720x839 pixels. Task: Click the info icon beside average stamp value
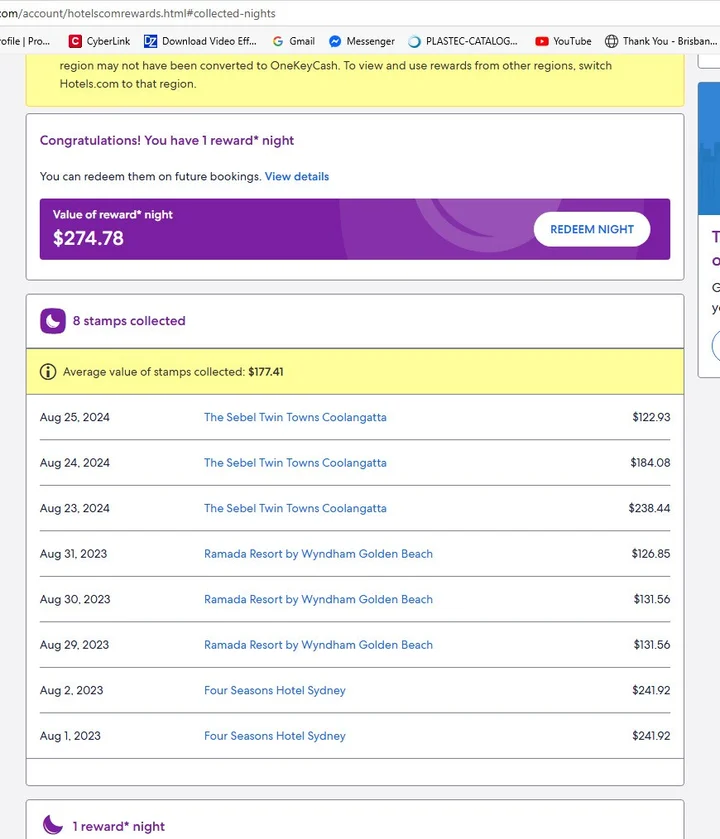[x=48, y=371]
